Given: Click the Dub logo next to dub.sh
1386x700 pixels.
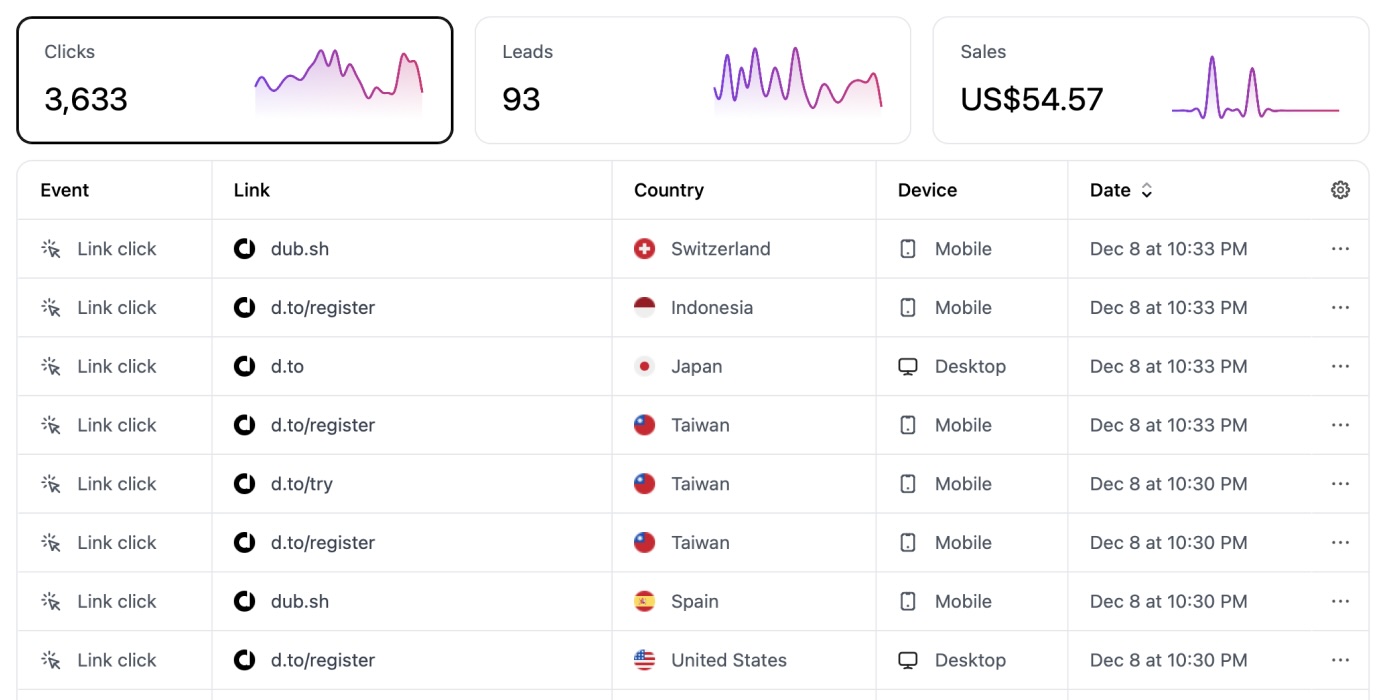Looking at the screenshot, I should [244, 248].
